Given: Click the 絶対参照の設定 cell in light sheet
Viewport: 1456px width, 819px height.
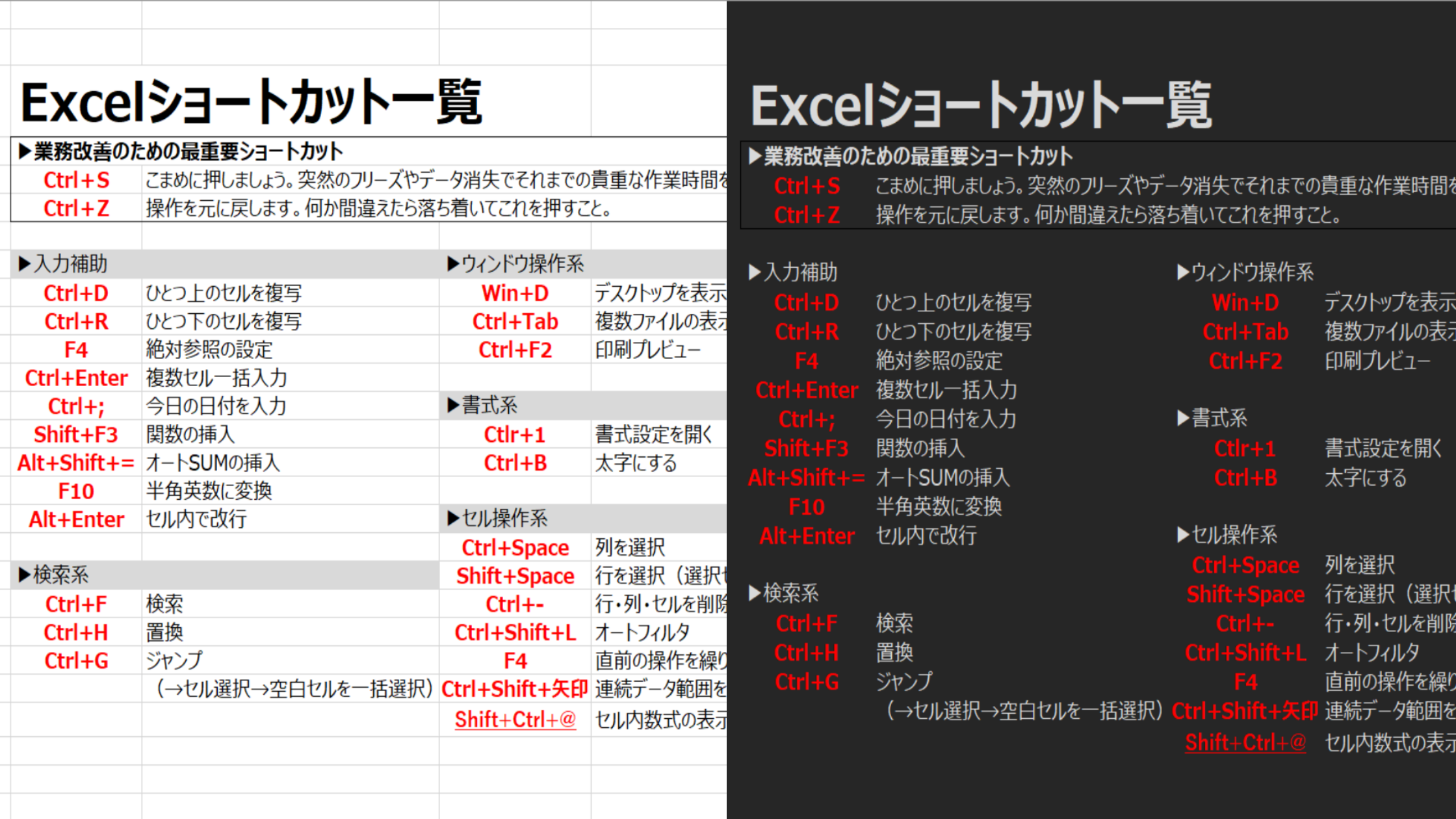Looking at the screenshot, I should [x=209, y=350].
